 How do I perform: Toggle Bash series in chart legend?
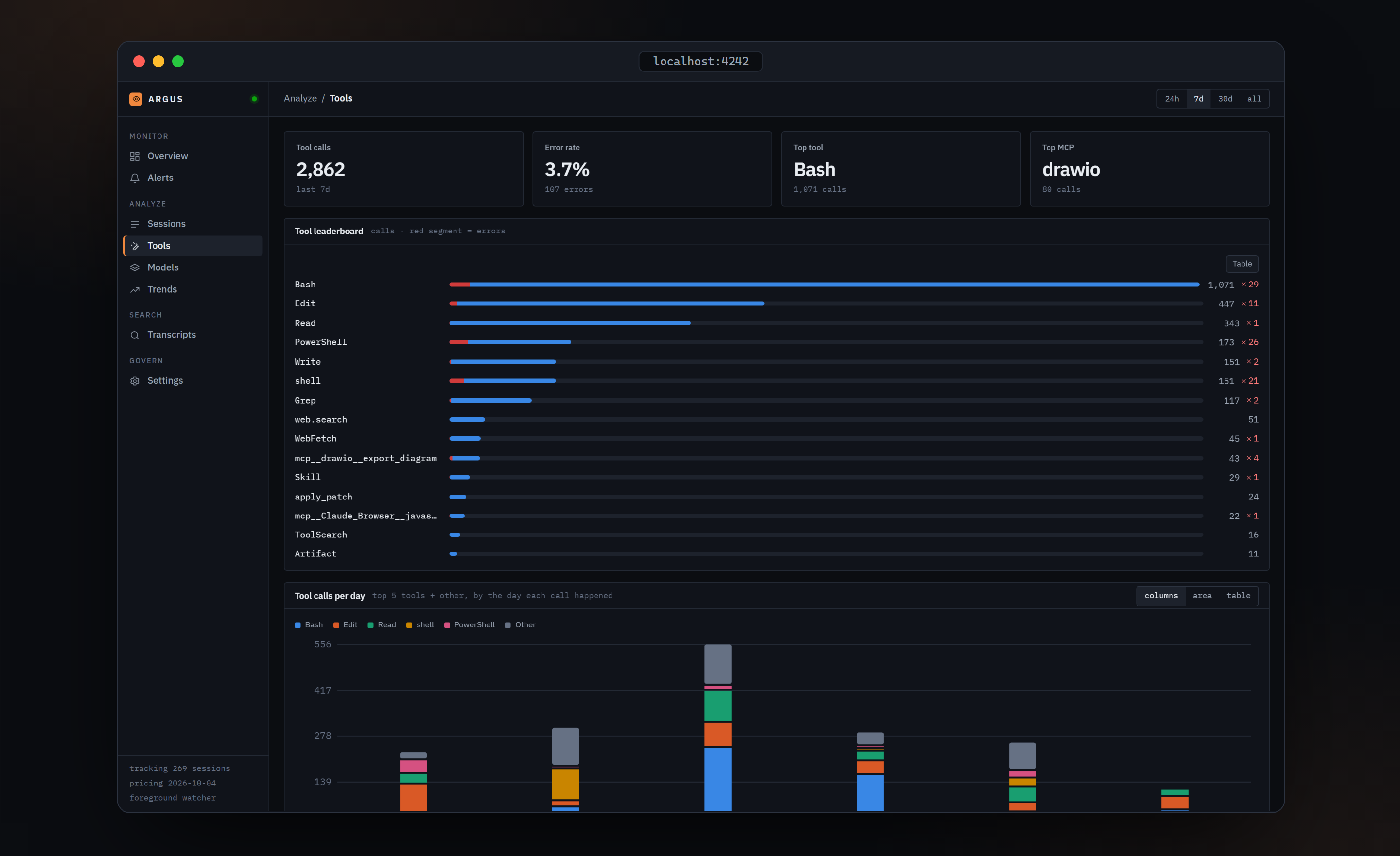[x=309, y=624]
